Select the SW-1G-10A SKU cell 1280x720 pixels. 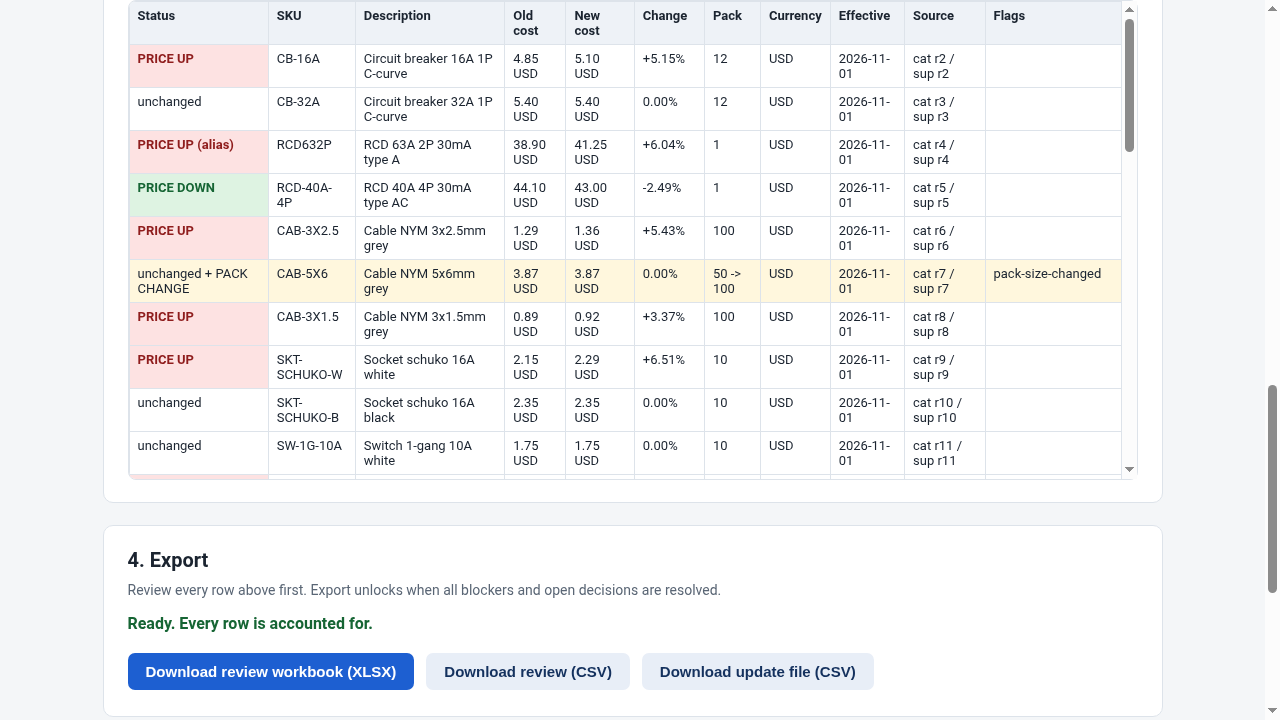pos(312,453)
